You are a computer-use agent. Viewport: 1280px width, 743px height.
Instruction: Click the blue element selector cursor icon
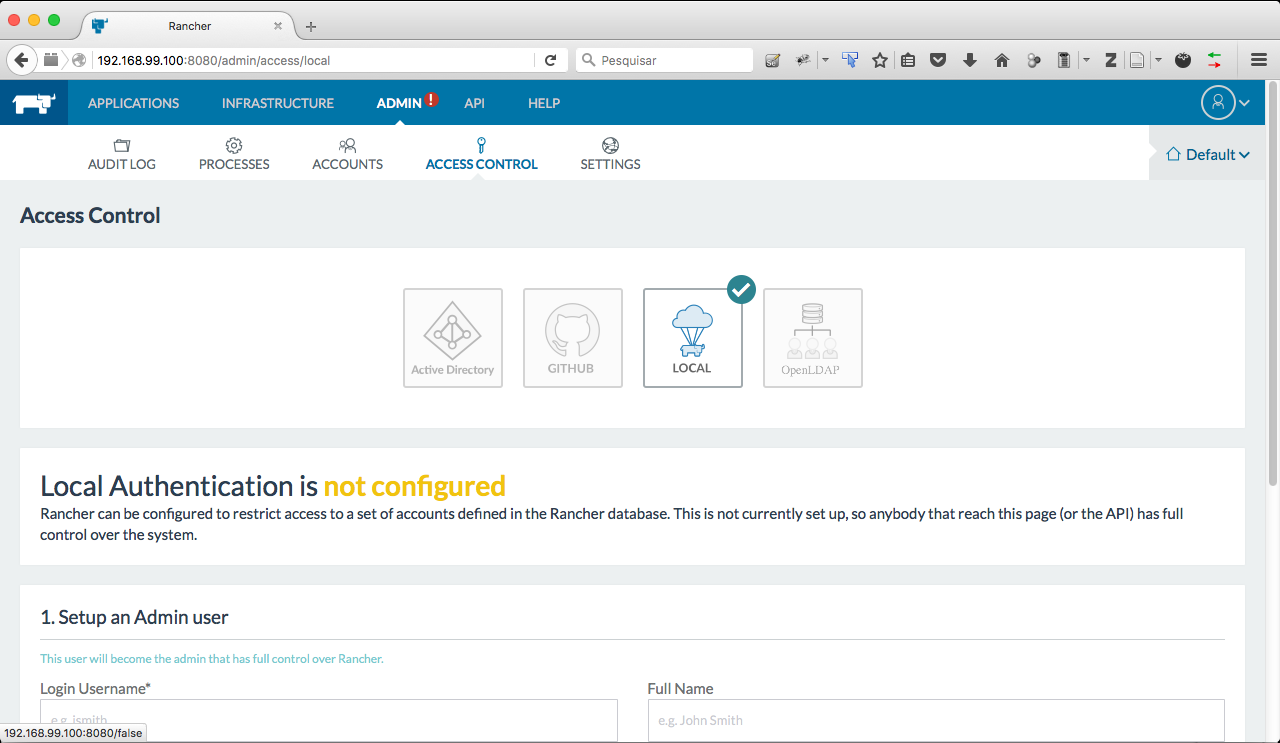tap(849, 60)
